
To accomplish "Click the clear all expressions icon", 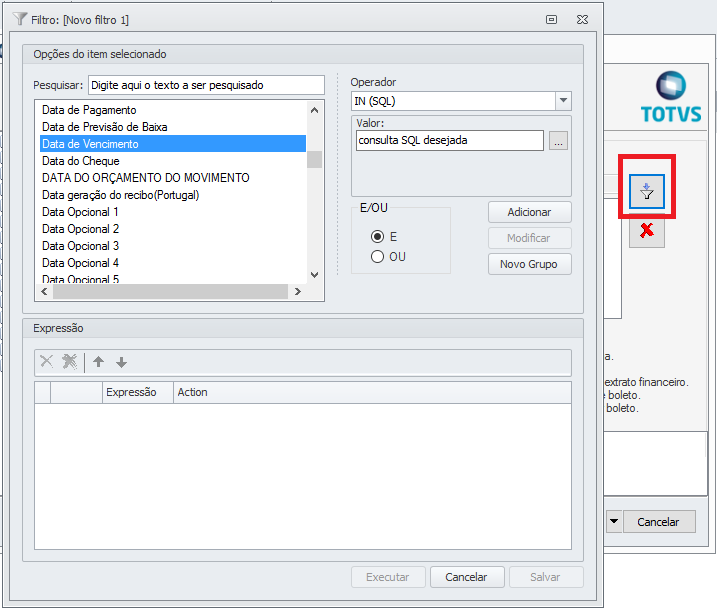I will (69, 362).
